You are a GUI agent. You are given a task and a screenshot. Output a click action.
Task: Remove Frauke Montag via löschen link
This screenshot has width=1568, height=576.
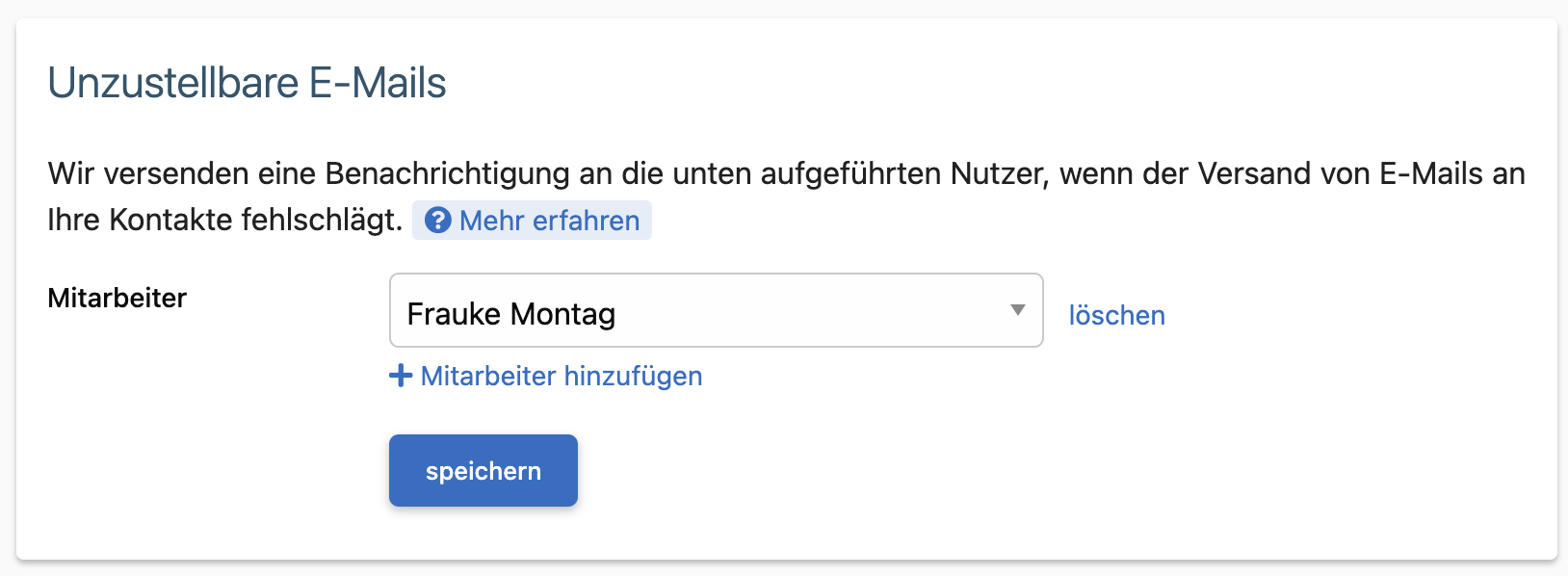(1116, 315)
